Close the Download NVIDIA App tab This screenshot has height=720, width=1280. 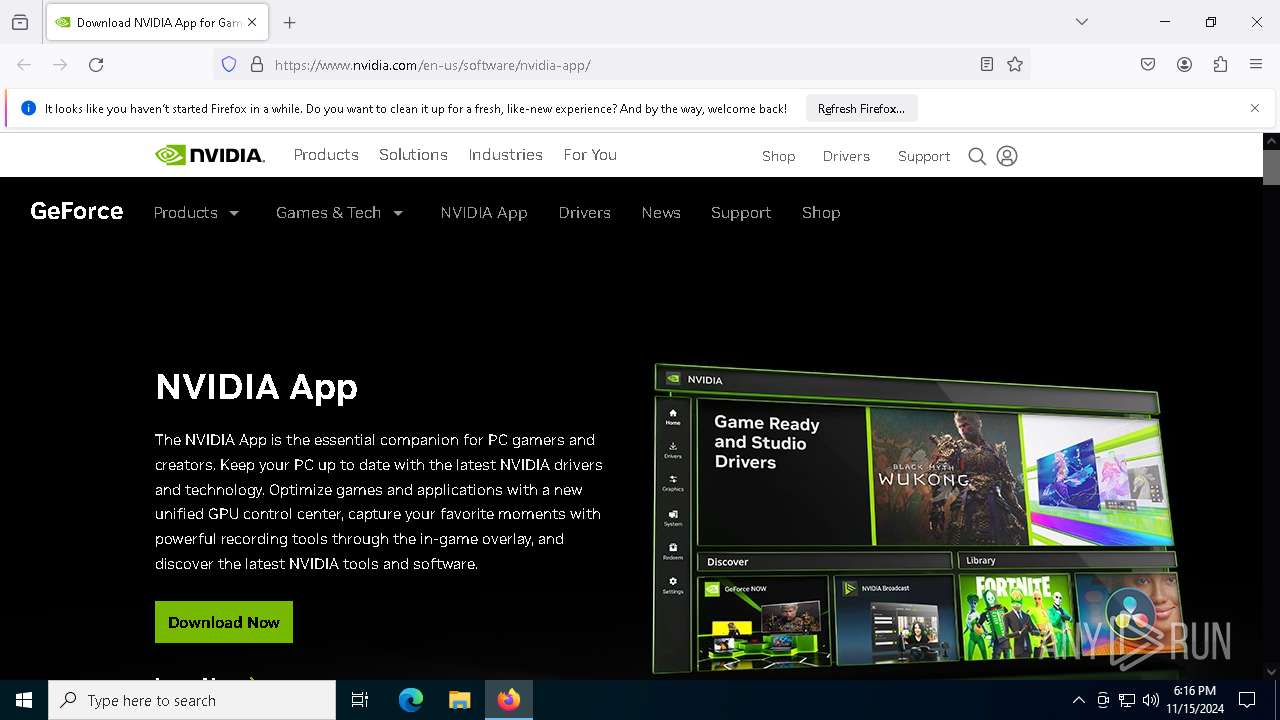252,22
